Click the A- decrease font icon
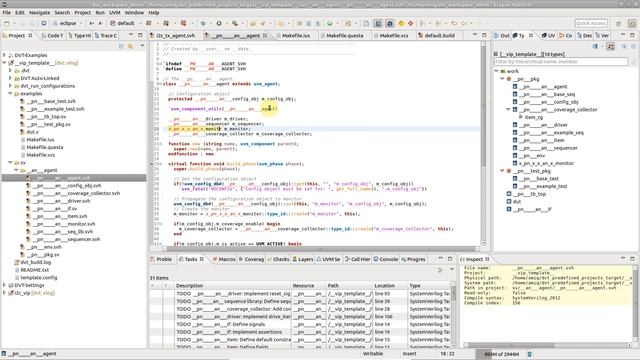The height and width of the screenshot is (360, 640). point(100,23)
